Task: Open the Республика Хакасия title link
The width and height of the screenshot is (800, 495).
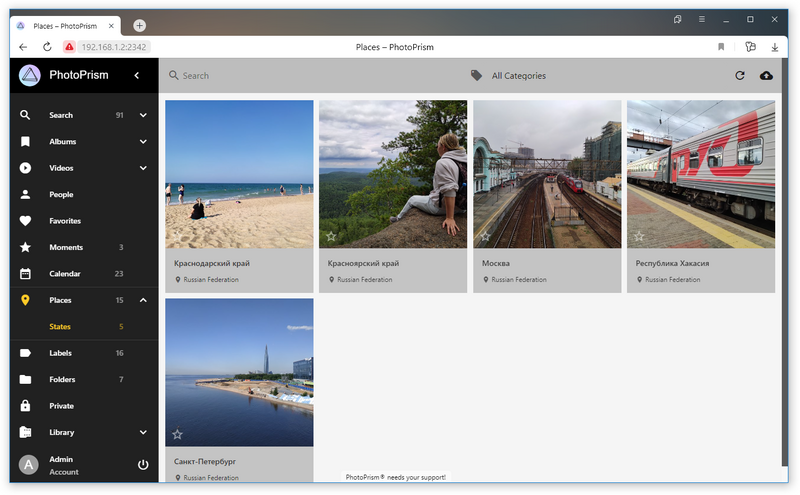Action: [x=672, y=263]
